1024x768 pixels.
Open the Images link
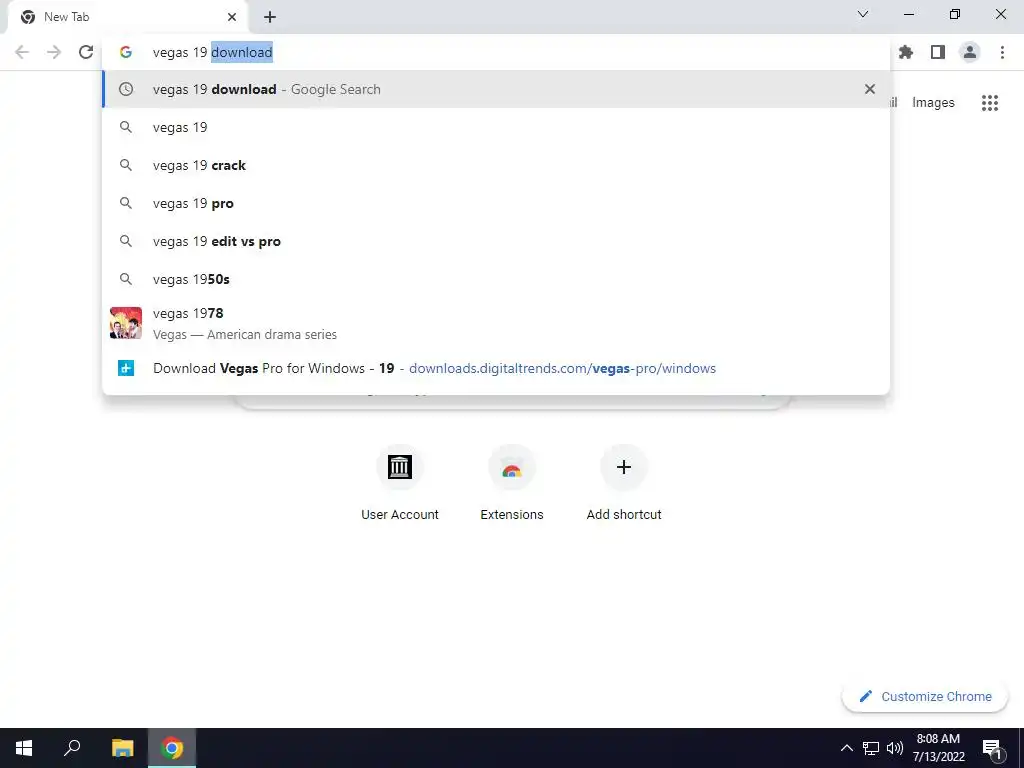pyautogui.click(x=933, y=103)
